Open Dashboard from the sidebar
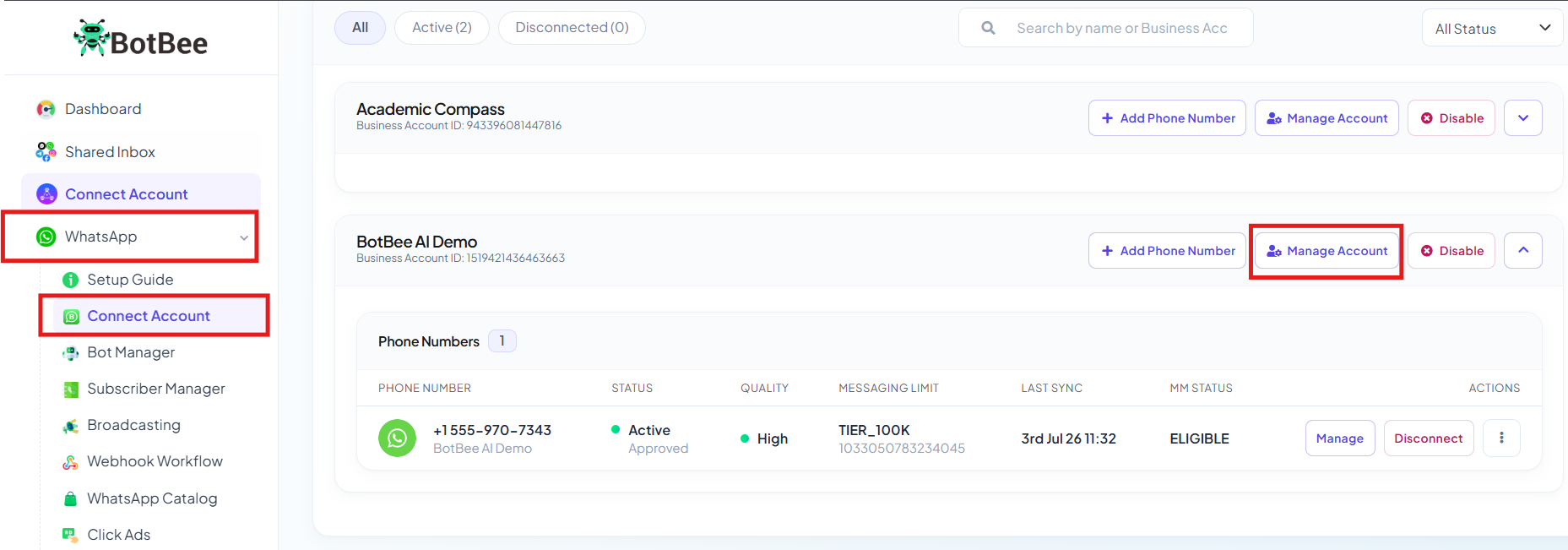This screenshot has height=550, width=1568. click(103, 109)
